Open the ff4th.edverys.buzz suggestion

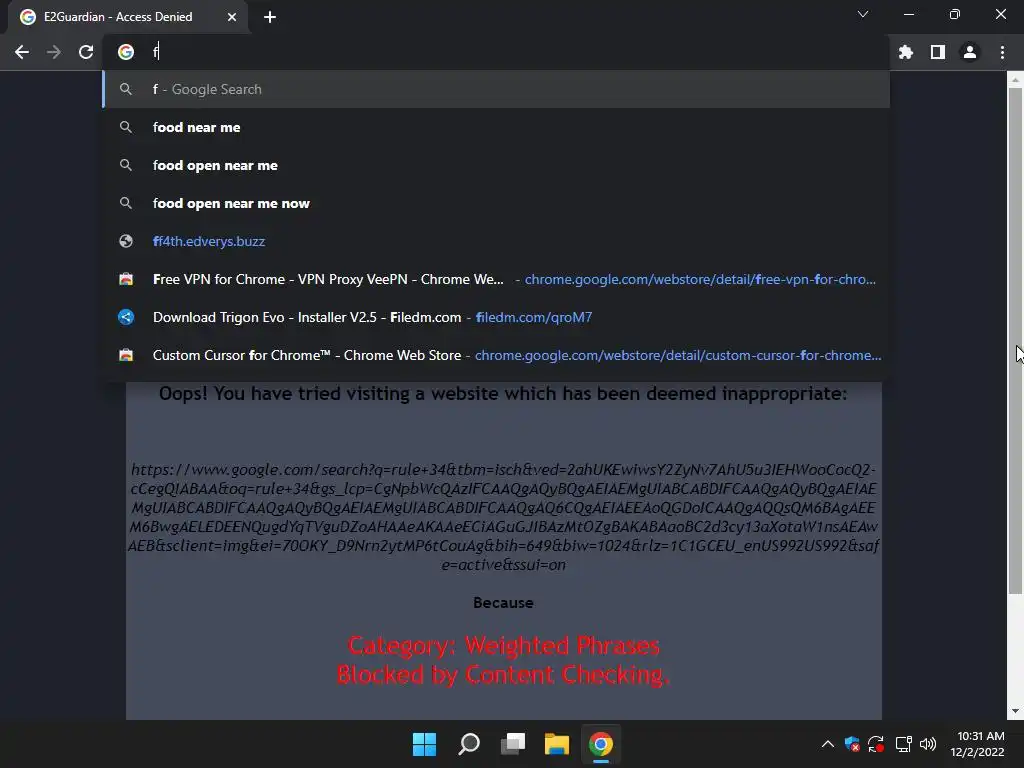coord(496,241)
